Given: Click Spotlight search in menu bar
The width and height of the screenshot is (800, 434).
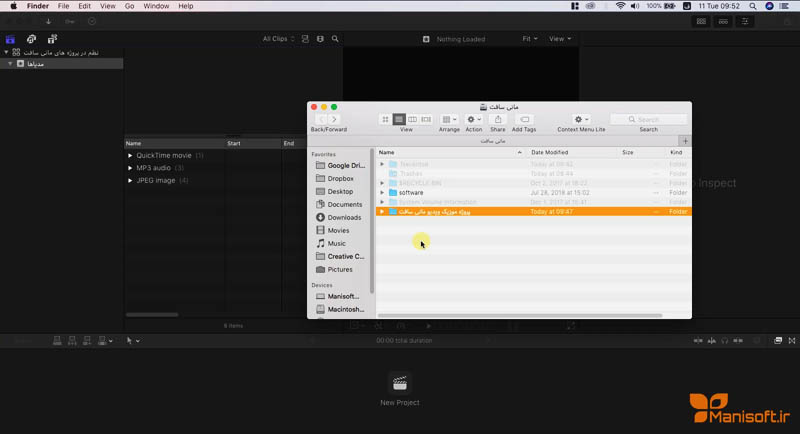Looking at the screenshot, I should (753, 6).
